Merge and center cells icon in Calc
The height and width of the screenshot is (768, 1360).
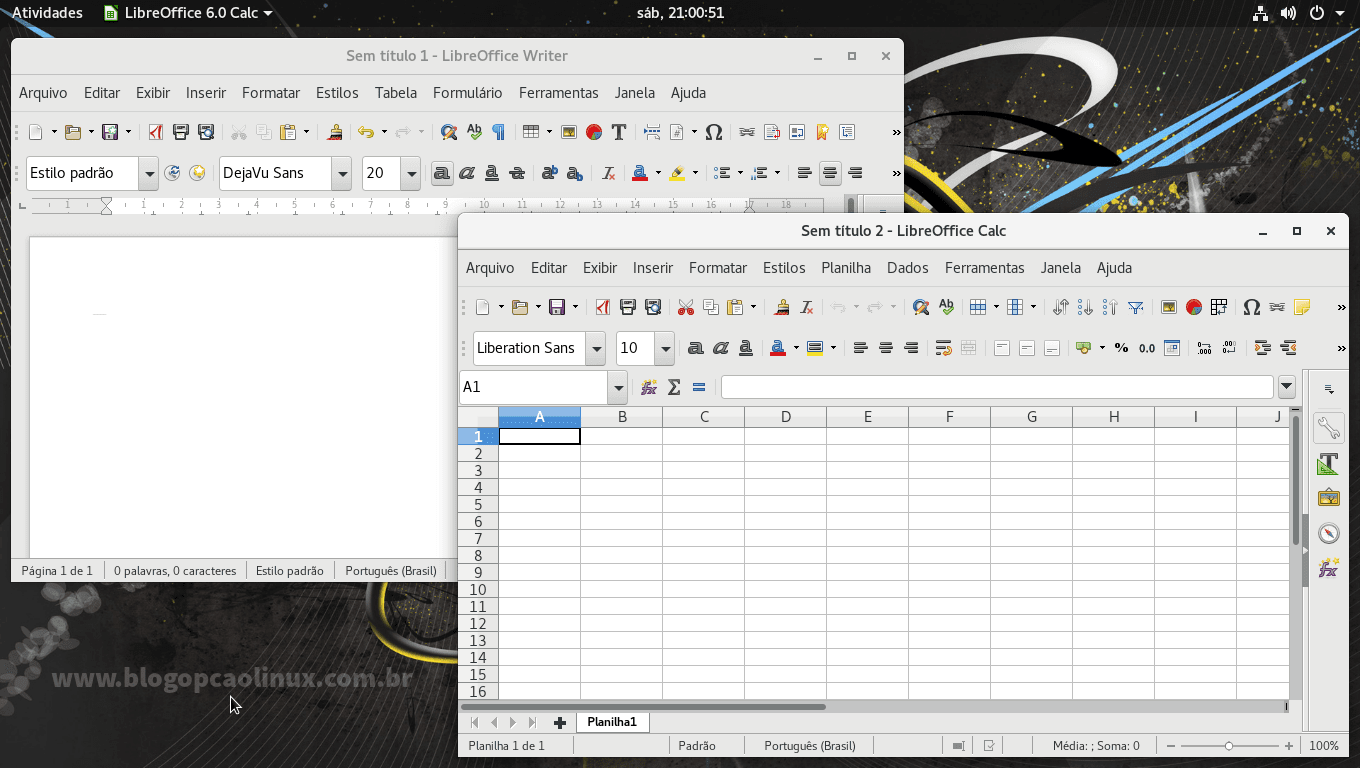click(x=968, y=348)
